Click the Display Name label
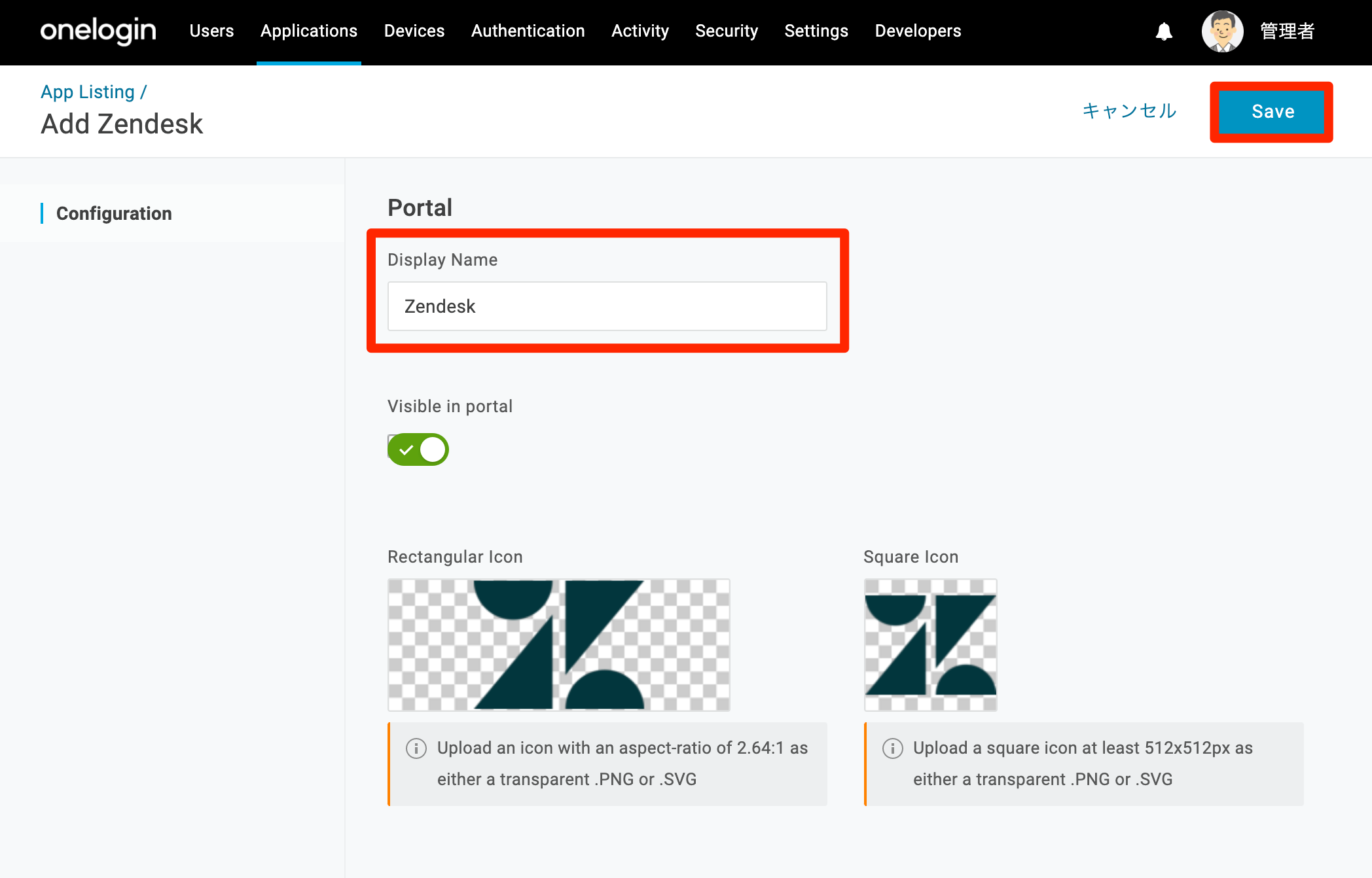Image resolution: width=1372 pixels, height=878 pixels. click(442, 260)
